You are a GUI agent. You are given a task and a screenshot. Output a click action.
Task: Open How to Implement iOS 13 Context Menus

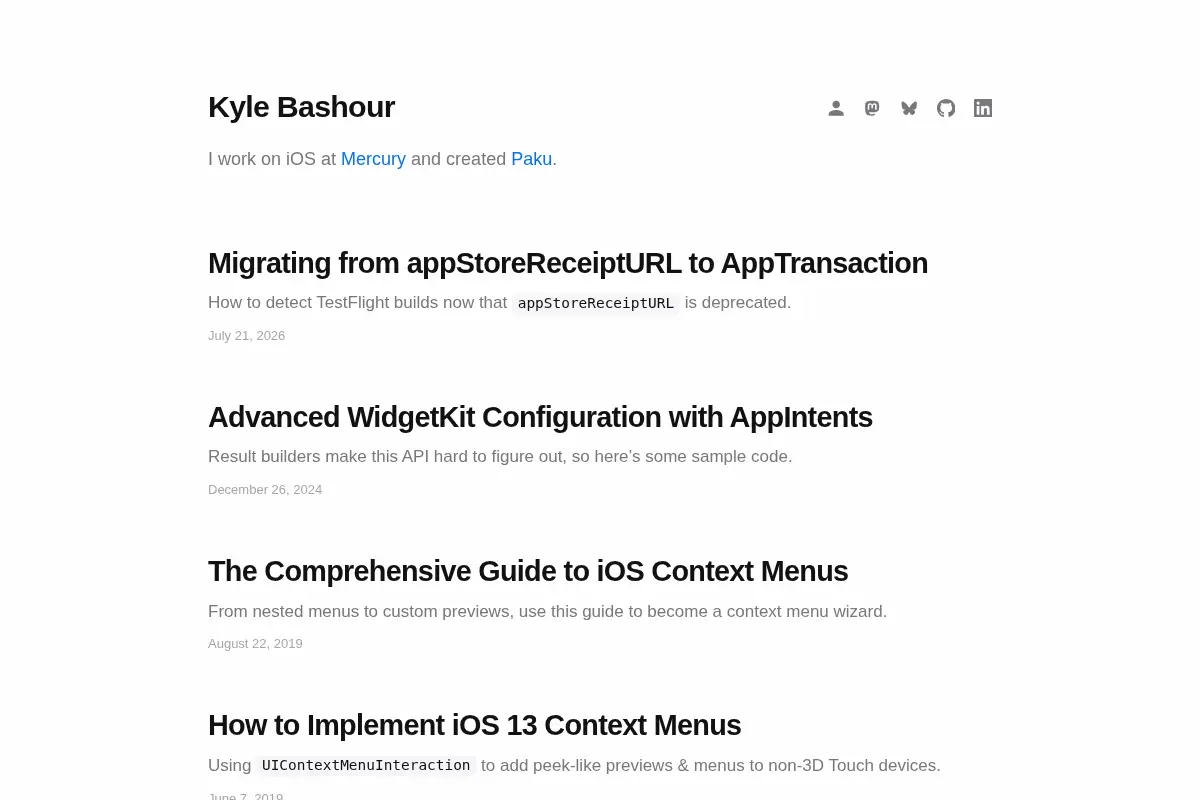pos(474,725)
